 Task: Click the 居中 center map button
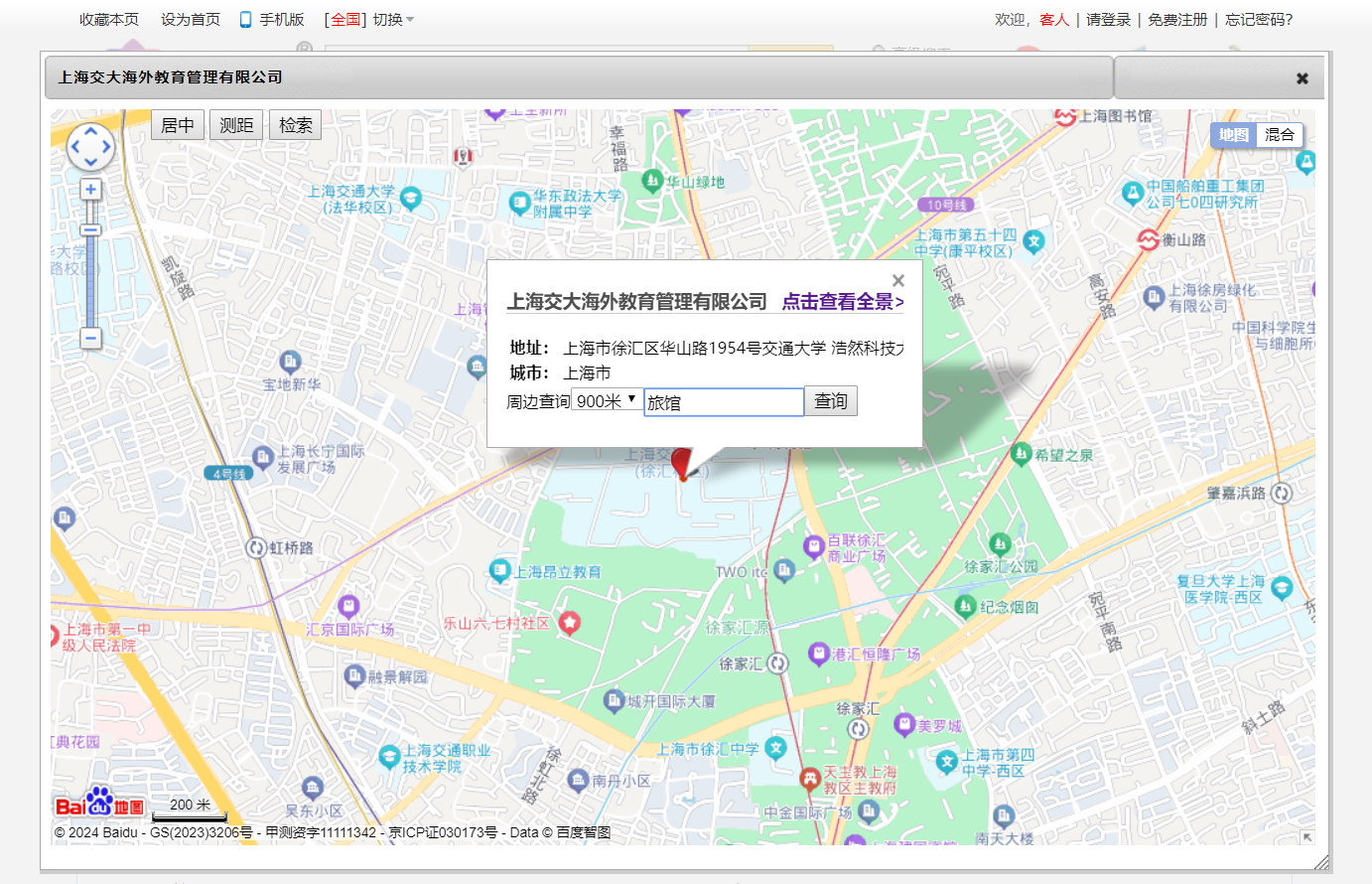[x=178, y=125]
